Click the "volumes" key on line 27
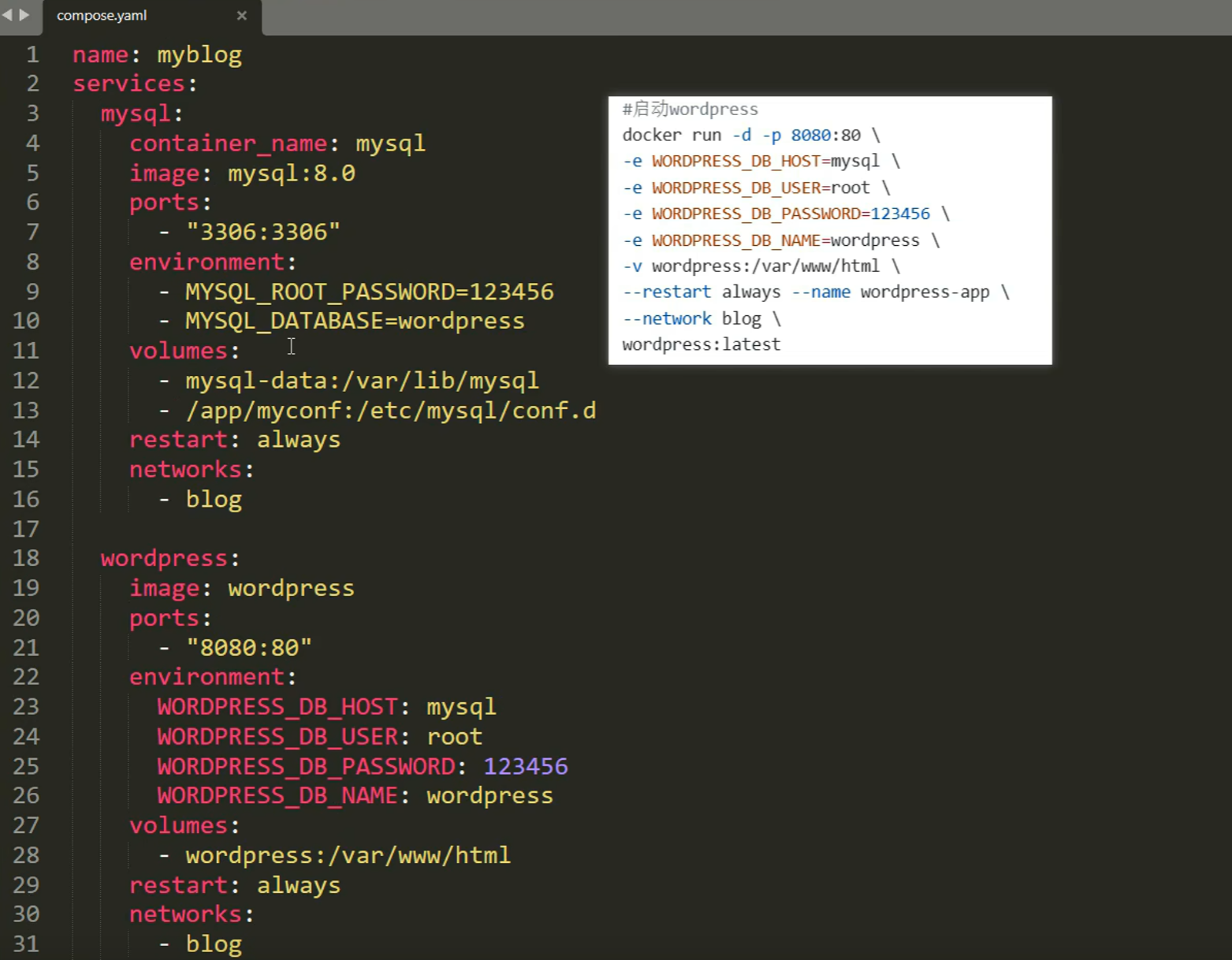 coord(178,825)
